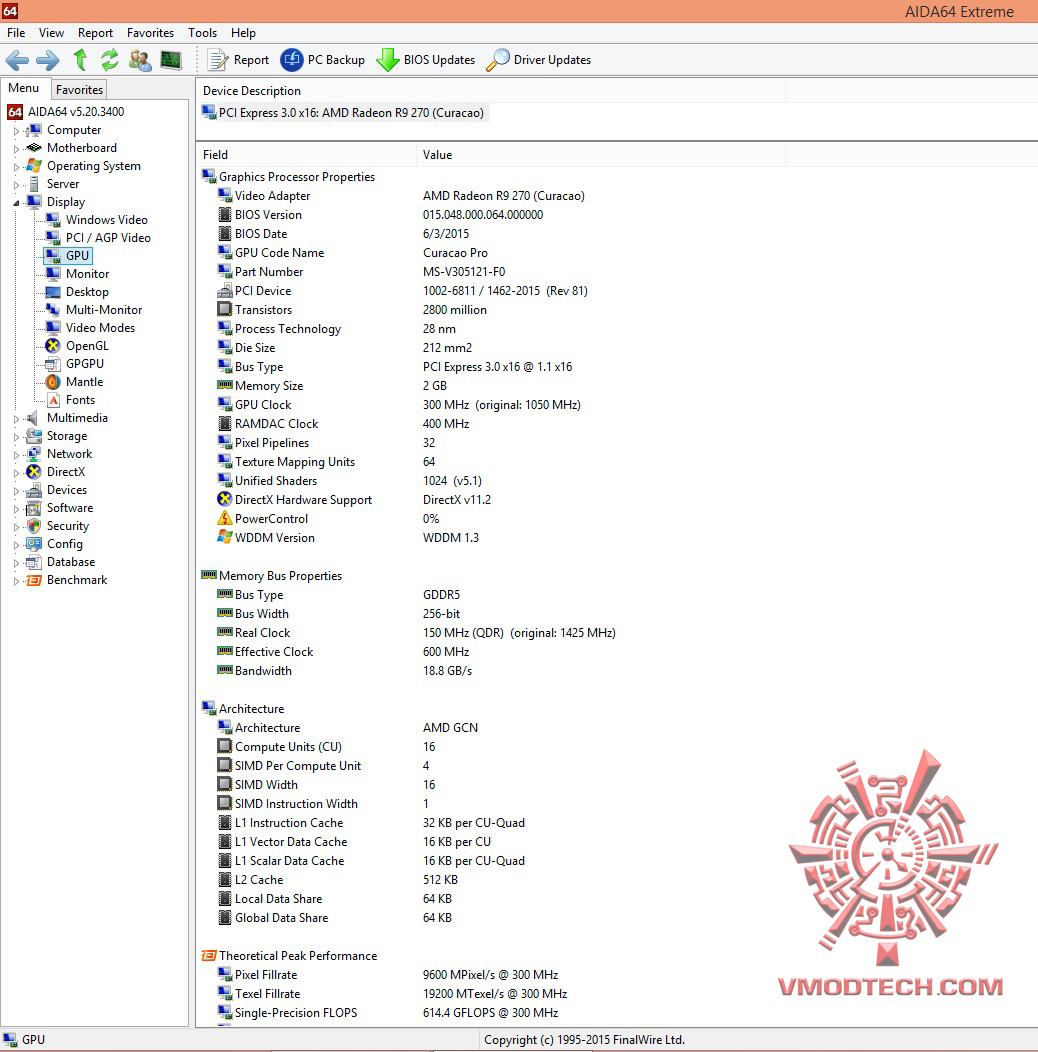
Task: Expand the Operating System tree node
Action: (x=16, y=167)
